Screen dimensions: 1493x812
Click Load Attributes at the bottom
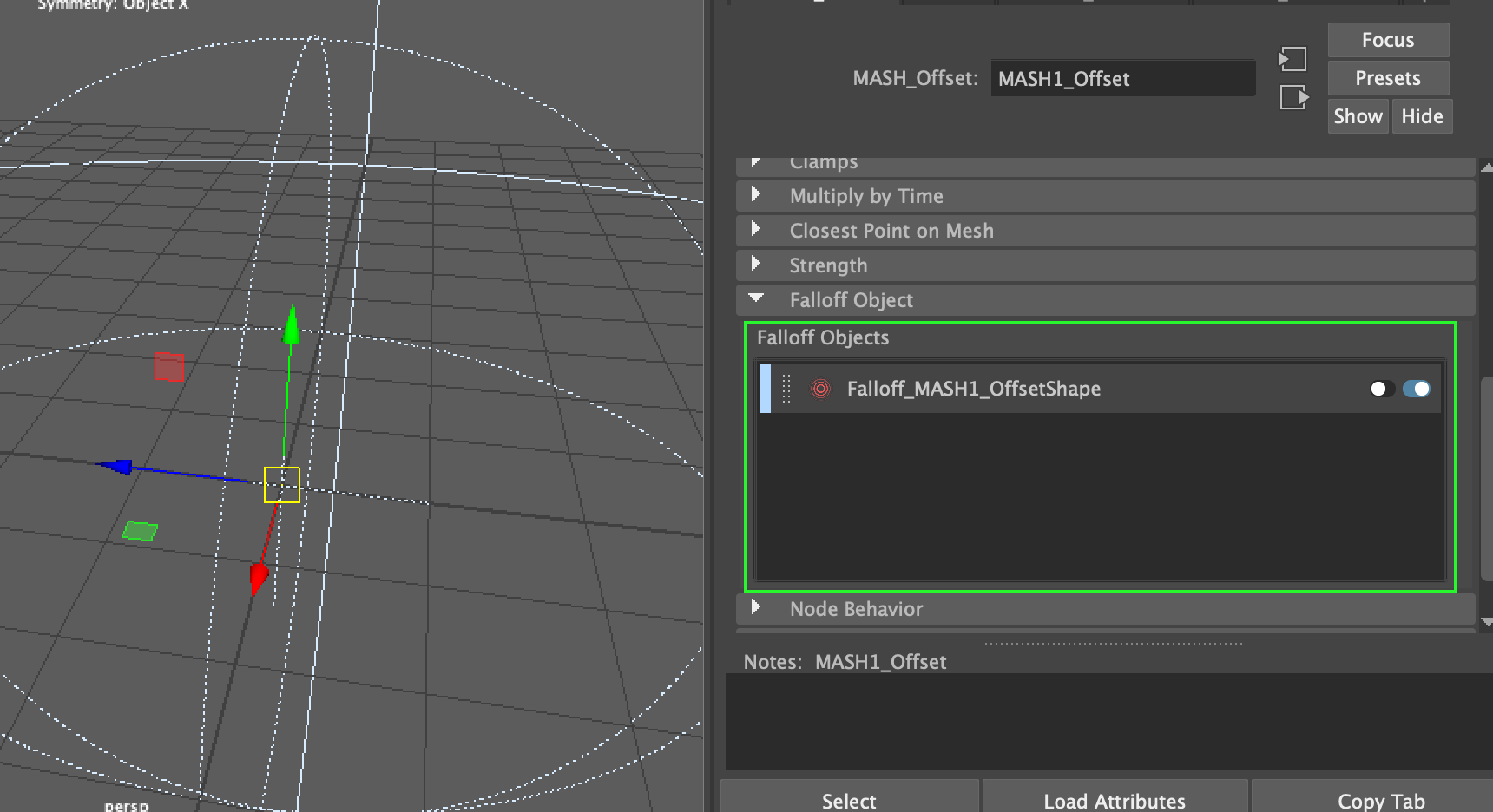(x=1114, y=800)
